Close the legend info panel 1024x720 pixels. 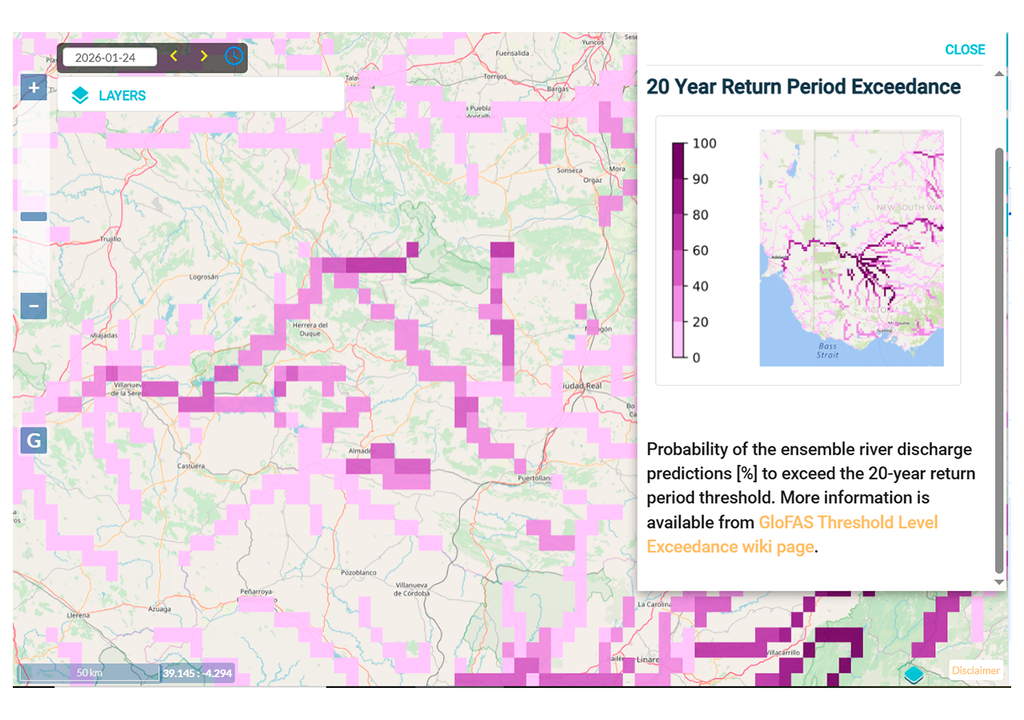(x=964, y=49)
